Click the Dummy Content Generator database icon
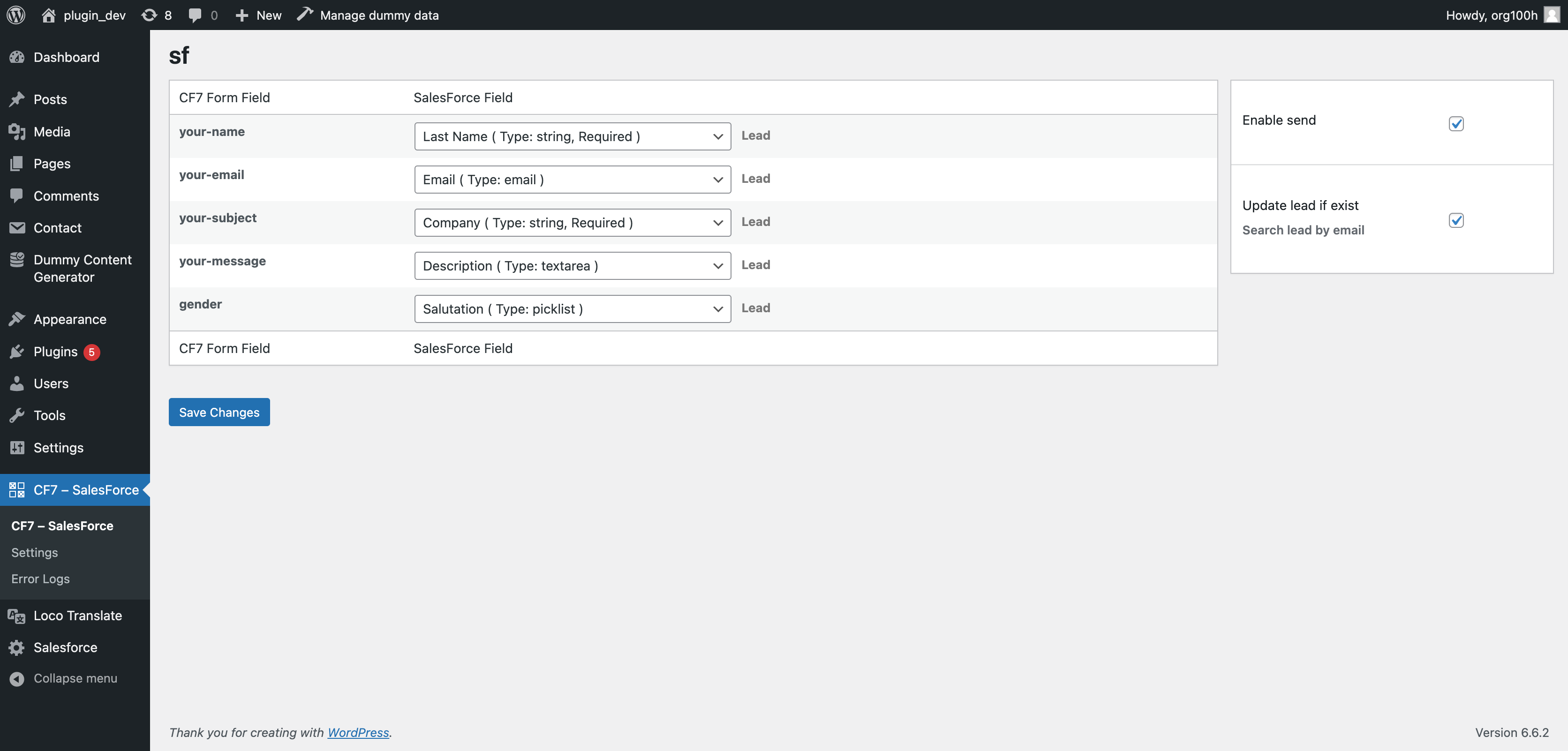This screenshot has height=751, width=1568. [x=17, y=260]
